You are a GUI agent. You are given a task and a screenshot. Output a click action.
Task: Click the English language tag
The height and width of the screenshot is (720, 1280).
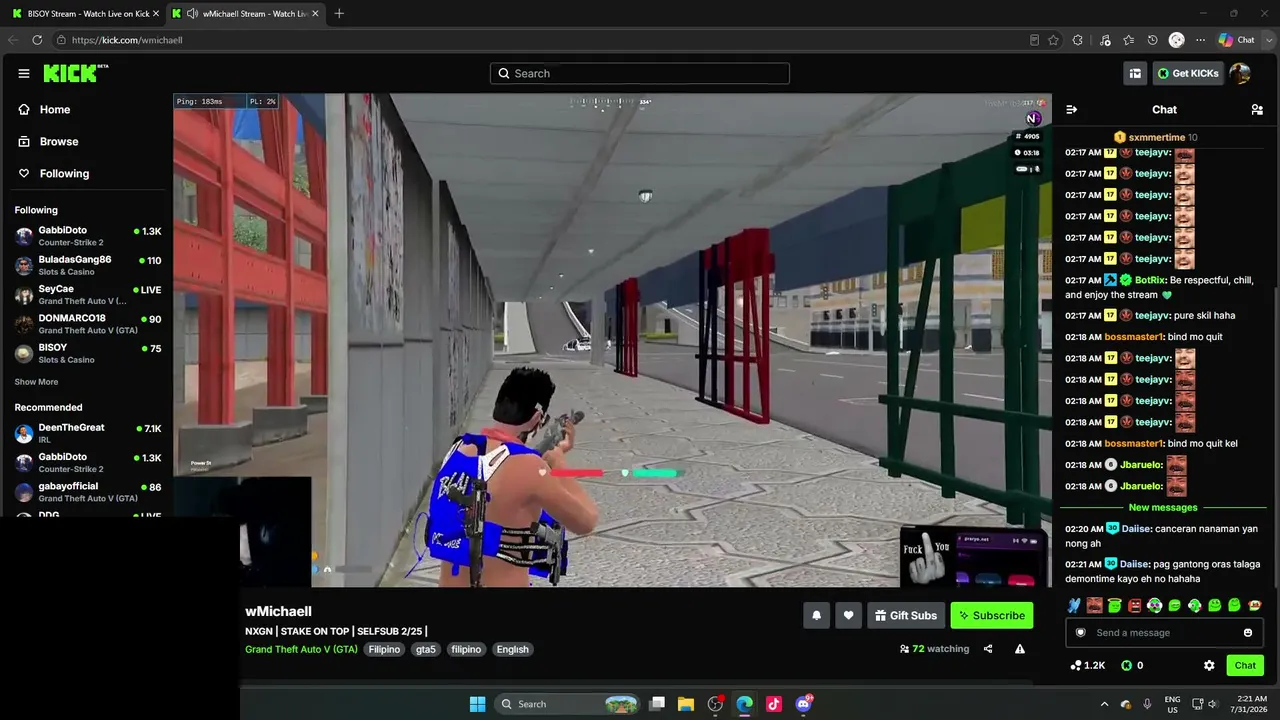512,650
